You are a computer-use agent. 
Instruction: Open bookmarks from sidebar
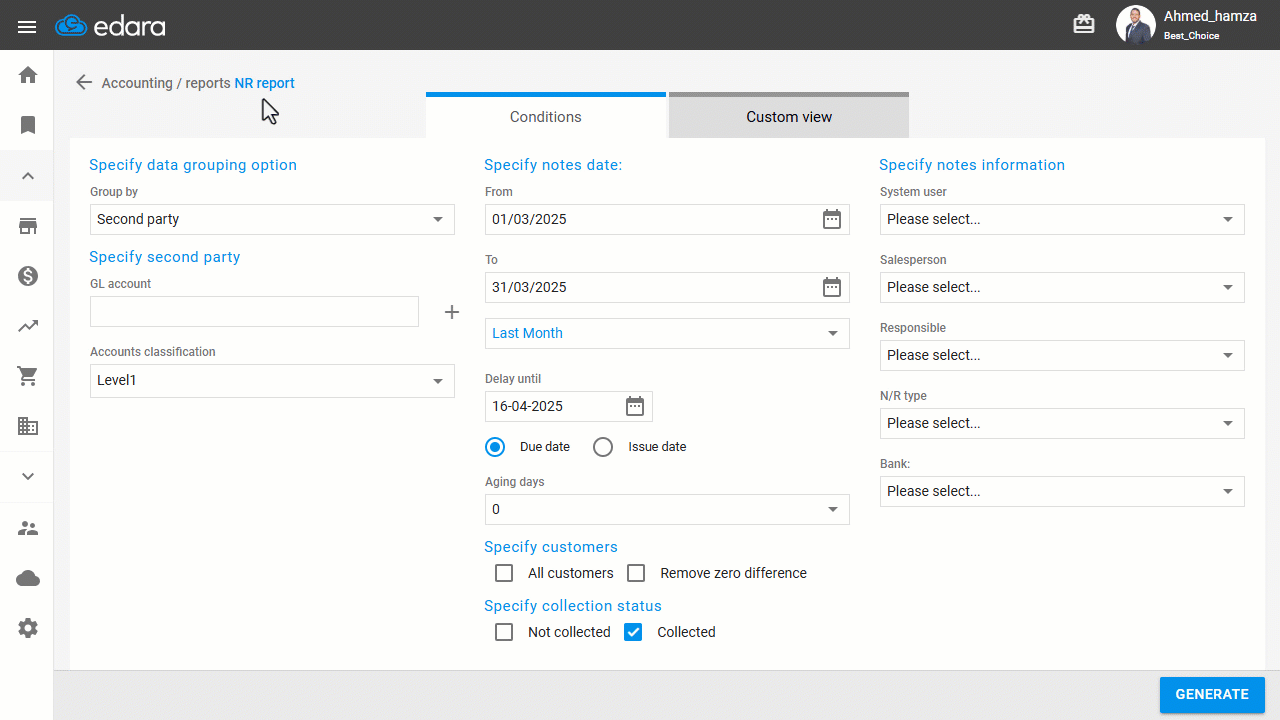tap(28, 125)
